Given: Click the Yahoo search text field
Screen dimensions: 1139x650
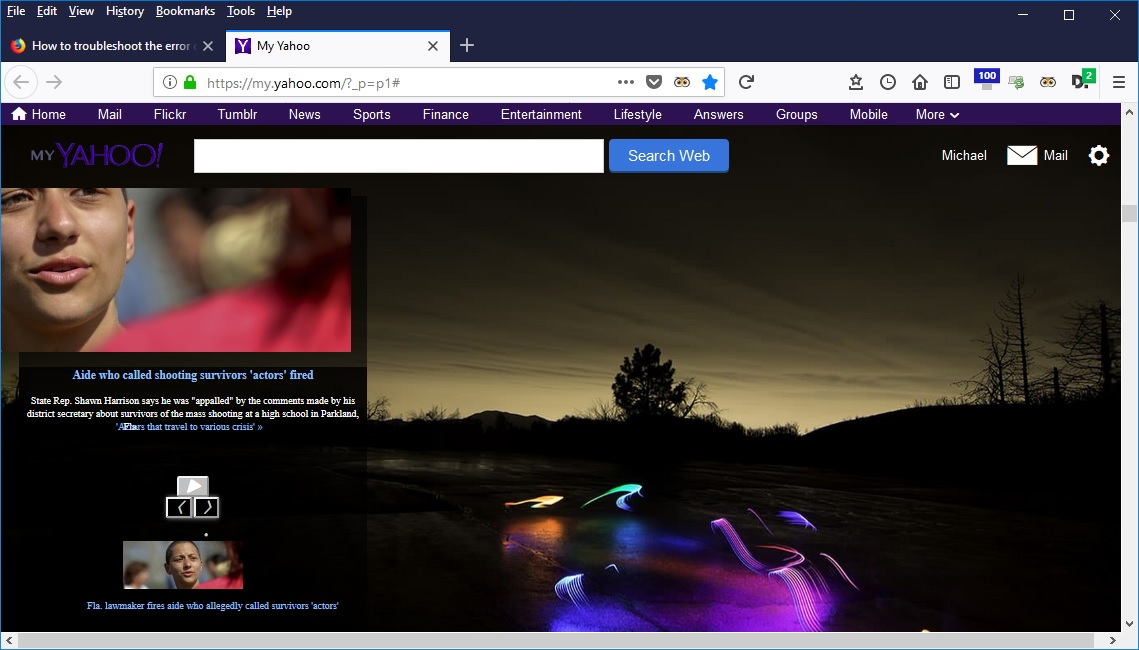Looking at the screenshot, I should (398, 156).
